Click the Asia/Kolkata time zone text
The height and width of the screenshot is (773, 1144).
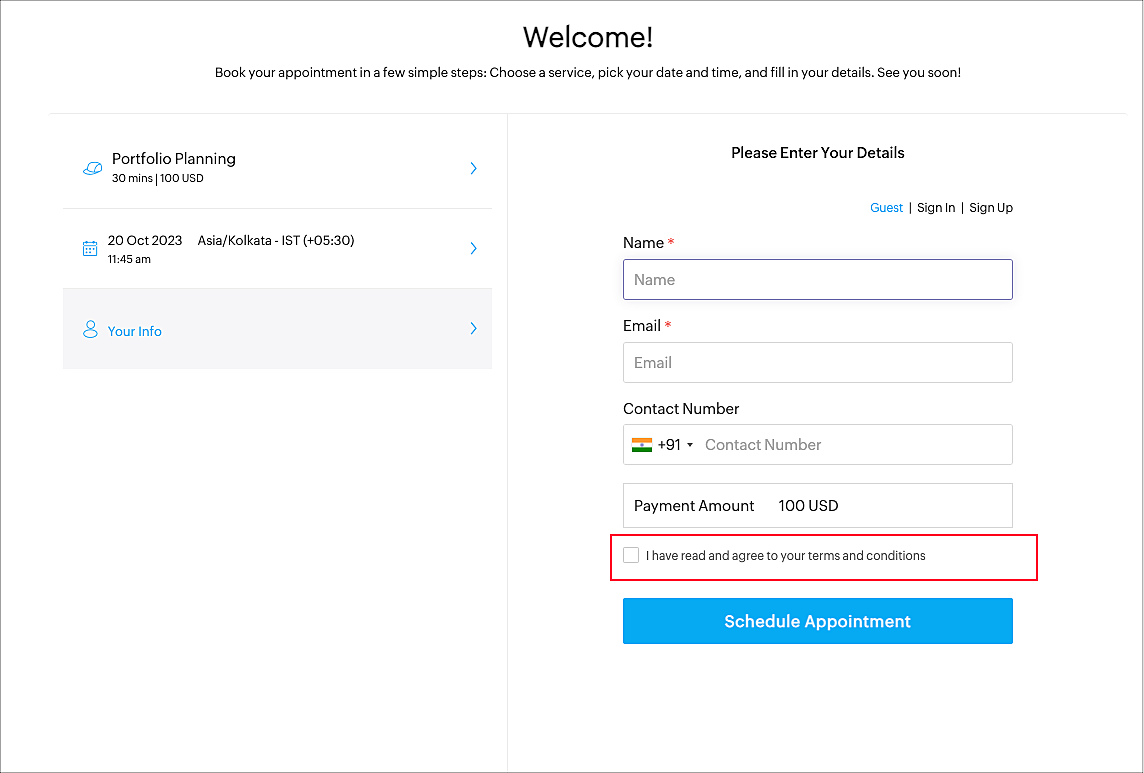pos(276,240)
